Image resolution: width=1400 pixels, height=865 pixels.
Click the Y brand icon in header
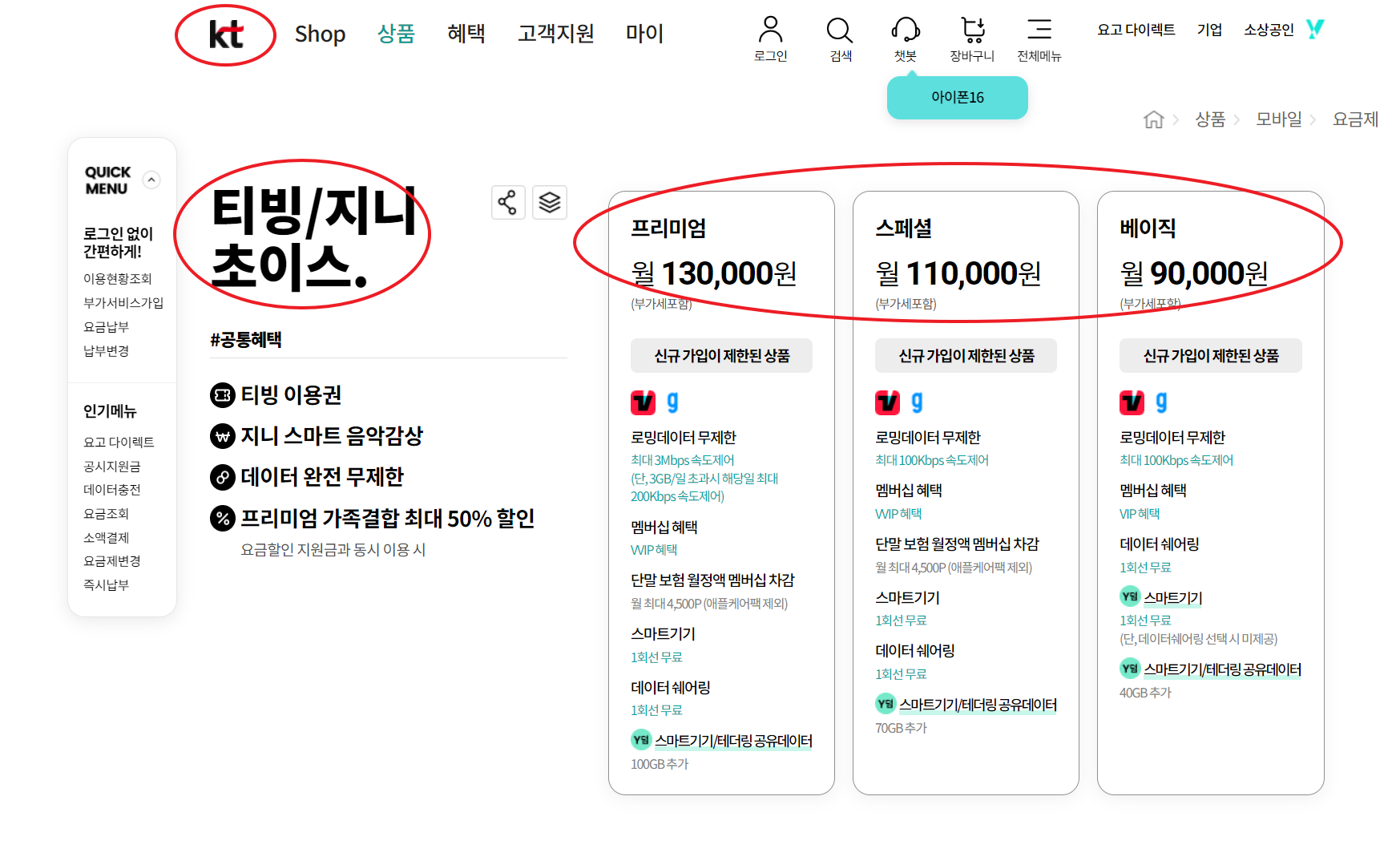(x=1315, y=29)
